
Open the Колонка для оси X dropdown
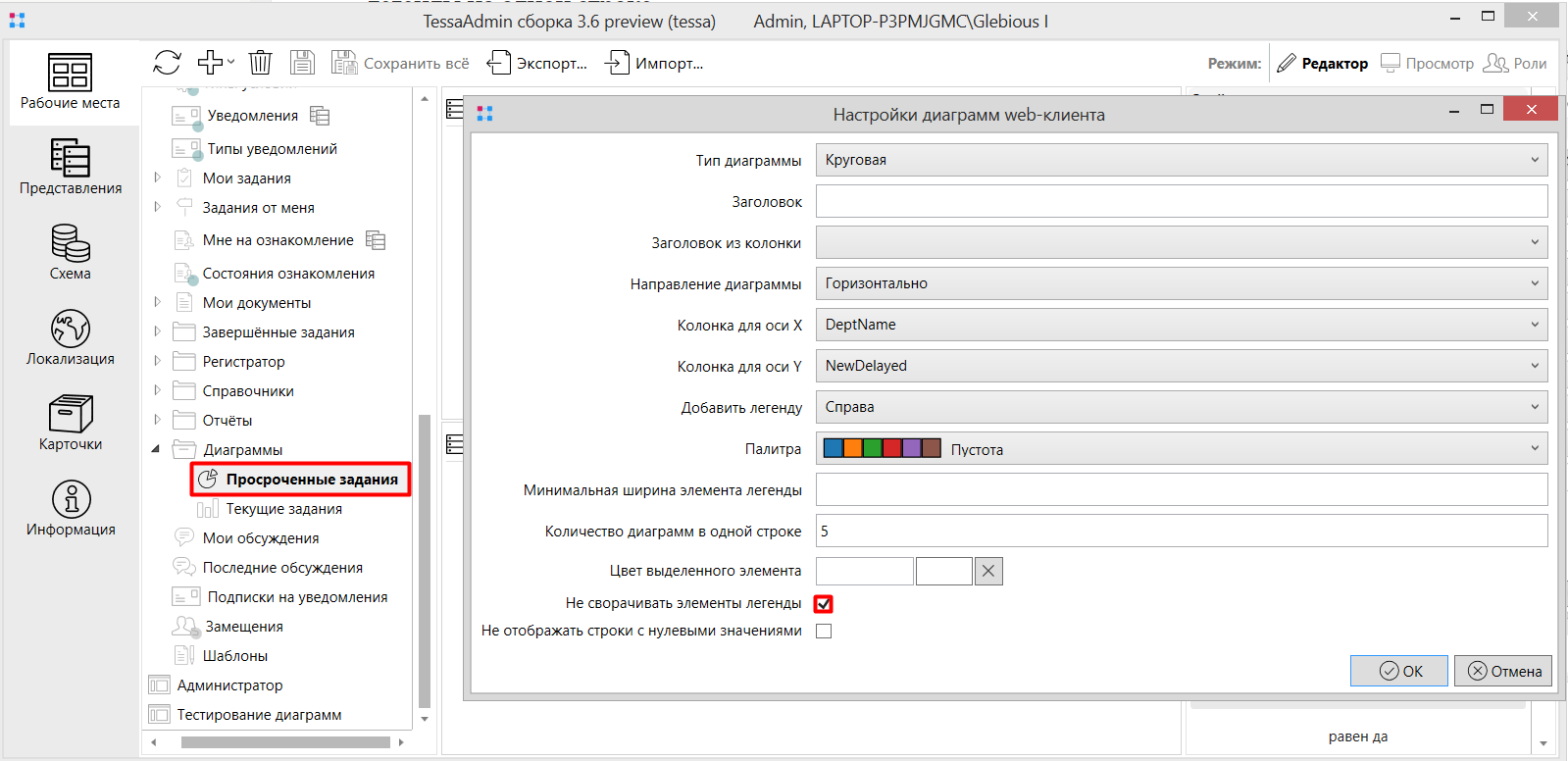click(x=1181, y=325)
